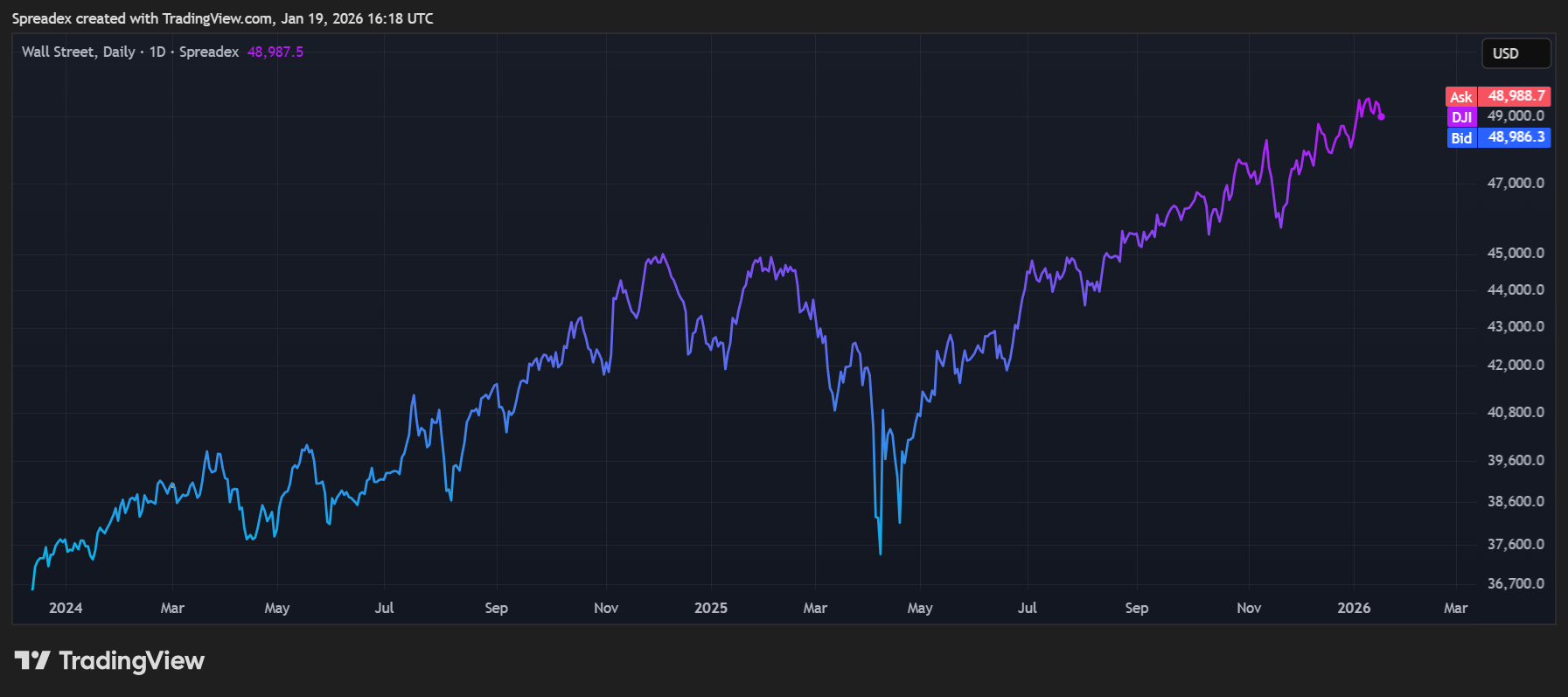Click the 45,000.0 price axis label
Image resolution: width=1568 pixels, height=697 pixels.
click(1516, 253)
